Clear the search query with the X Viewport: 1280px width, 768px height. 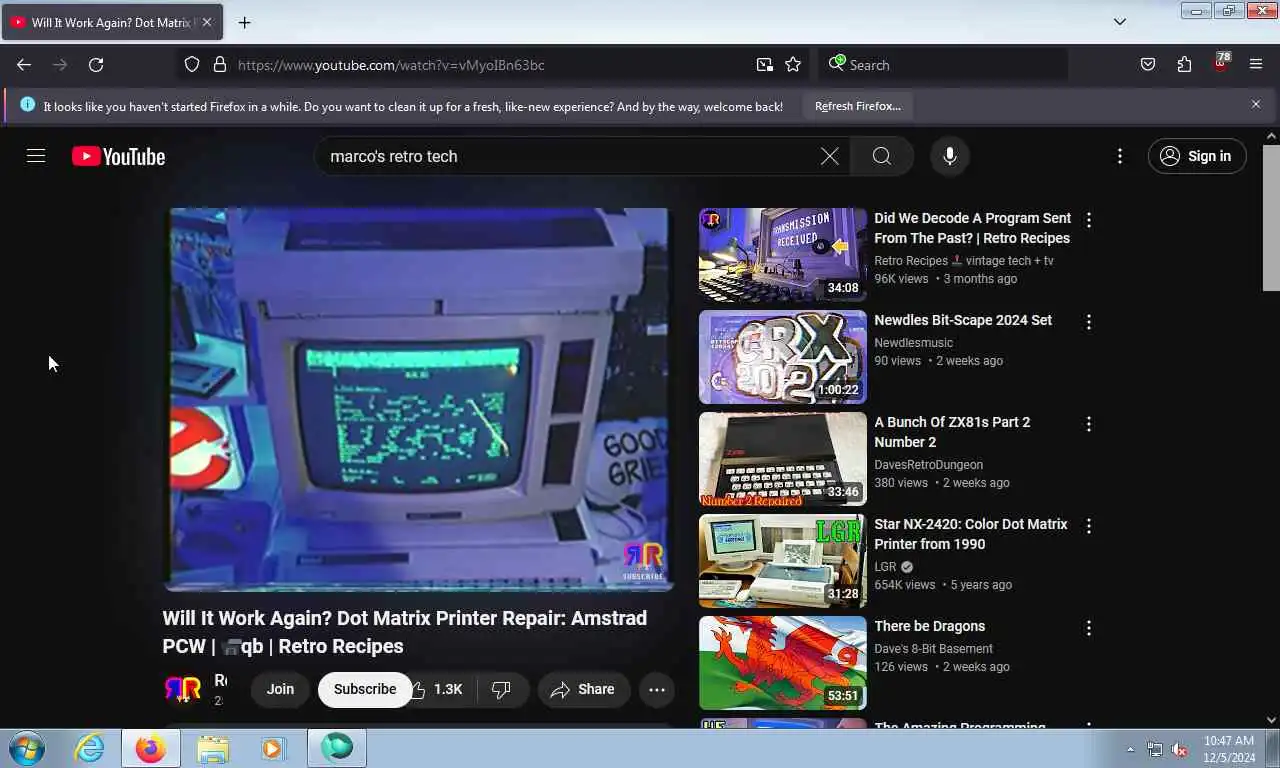[x=829, y=156]
